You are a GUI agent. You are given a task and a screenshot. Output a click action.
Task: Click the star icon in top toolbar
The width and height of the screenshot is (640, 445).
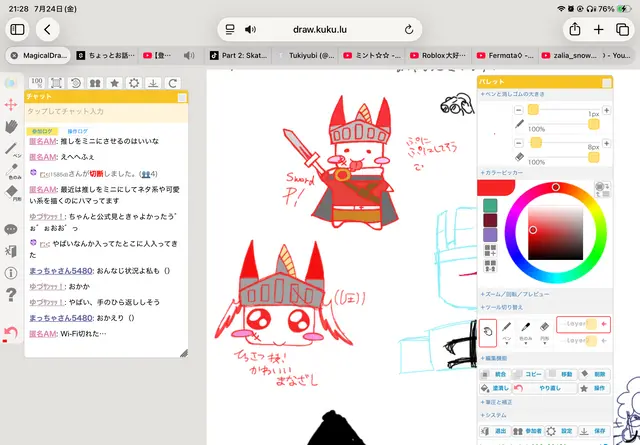pyautogui.click(x=115, y=83)
